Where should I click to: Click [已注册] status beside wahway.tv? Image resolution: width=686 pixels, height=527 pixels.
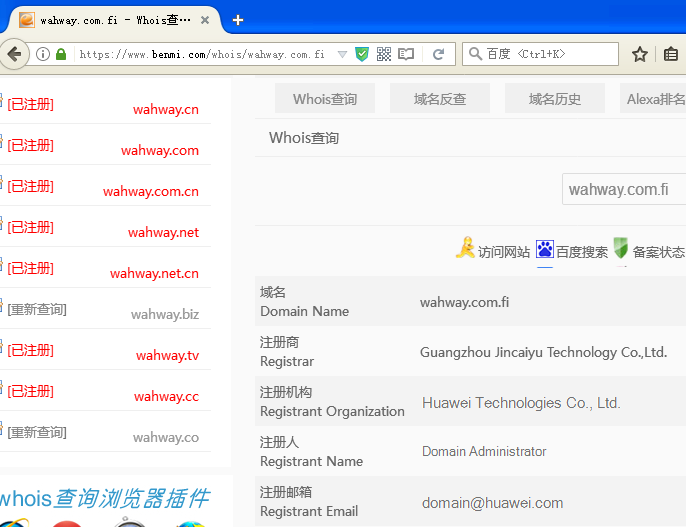[30, 350]
